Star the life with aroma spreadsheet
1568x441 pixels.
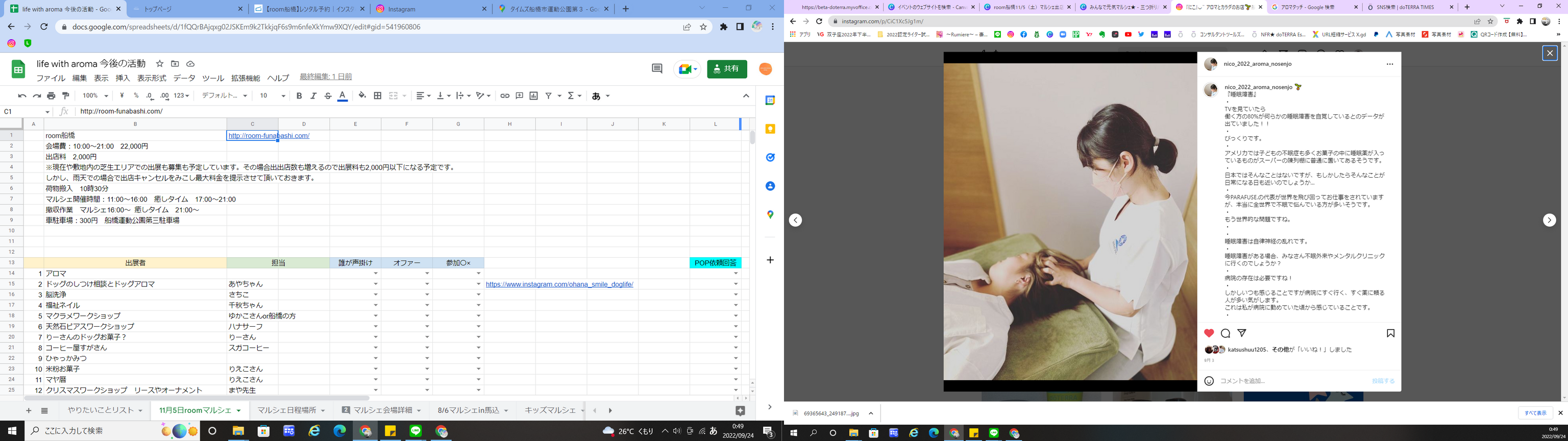pos(159,64)
